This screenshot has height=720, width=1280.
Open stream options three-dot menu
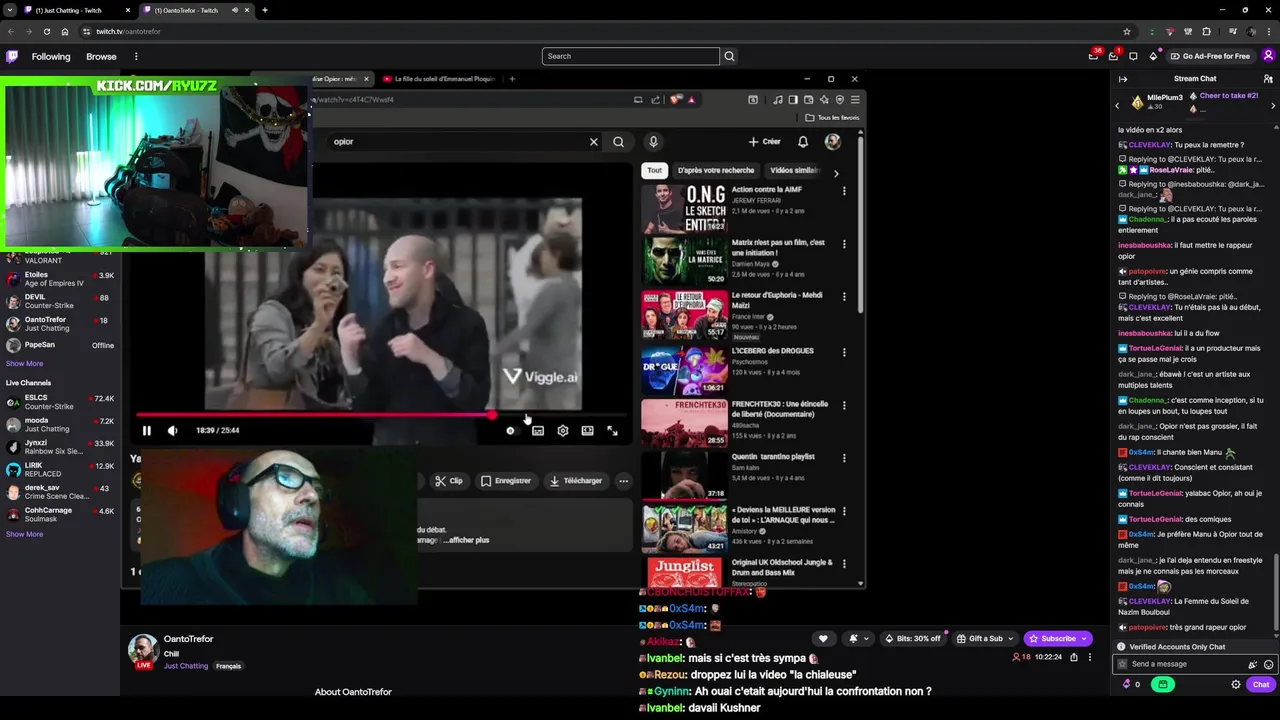coord(1090,657)
